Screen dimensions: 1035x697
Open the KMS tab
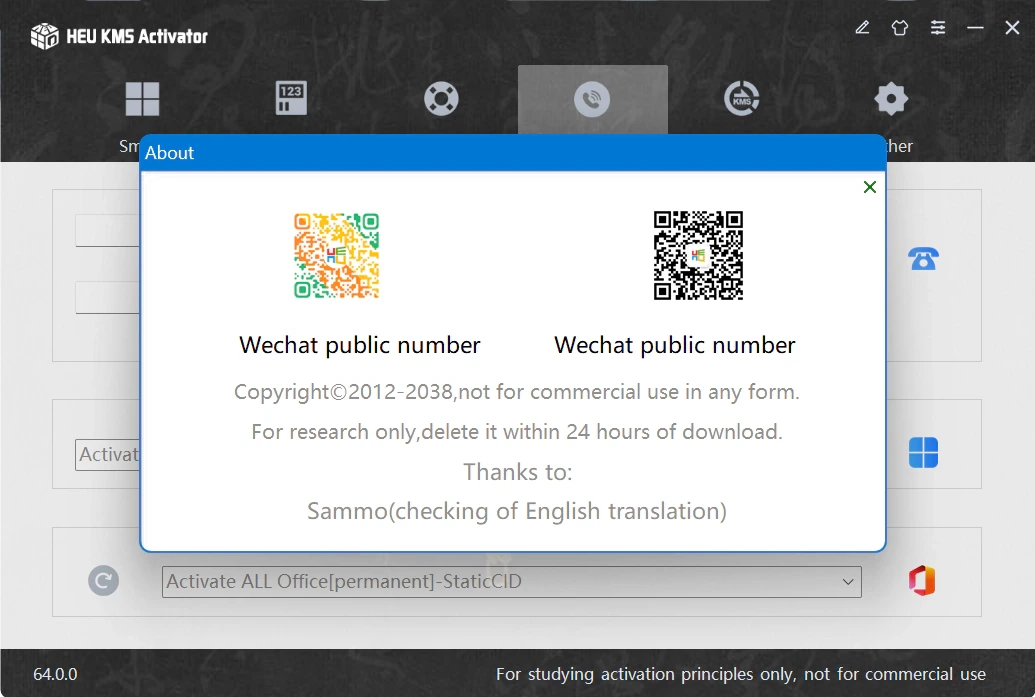coord(742,99)
